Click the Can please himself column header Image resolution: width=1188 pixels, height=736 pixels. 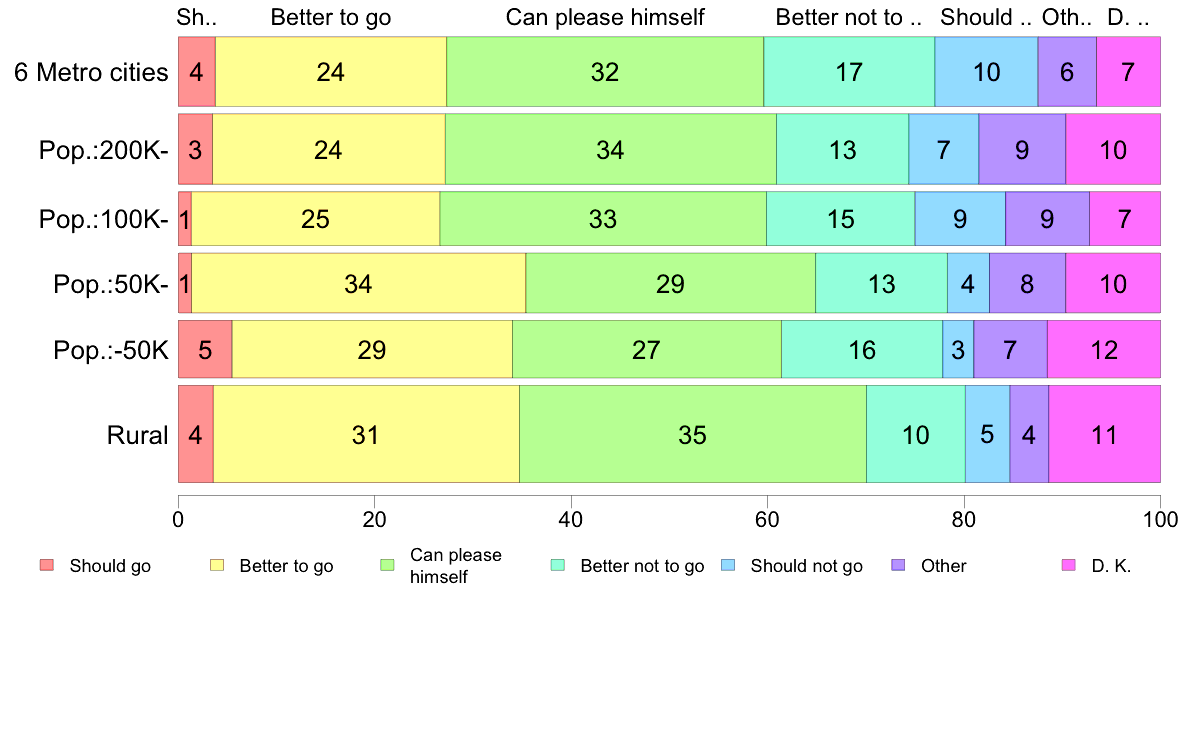[605, 17]
